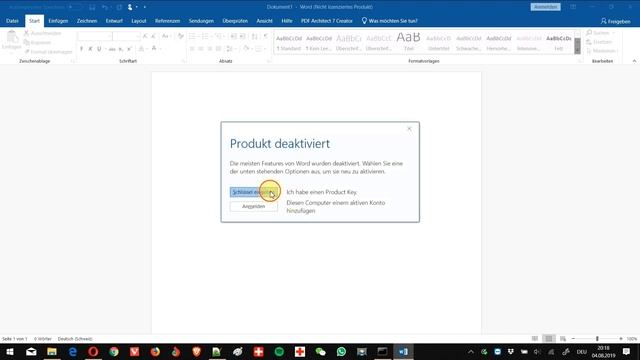This screenshot has width=640, height=360.
Task: Click the 'Format übertragen' painter icon
Action: click(27, 52)
